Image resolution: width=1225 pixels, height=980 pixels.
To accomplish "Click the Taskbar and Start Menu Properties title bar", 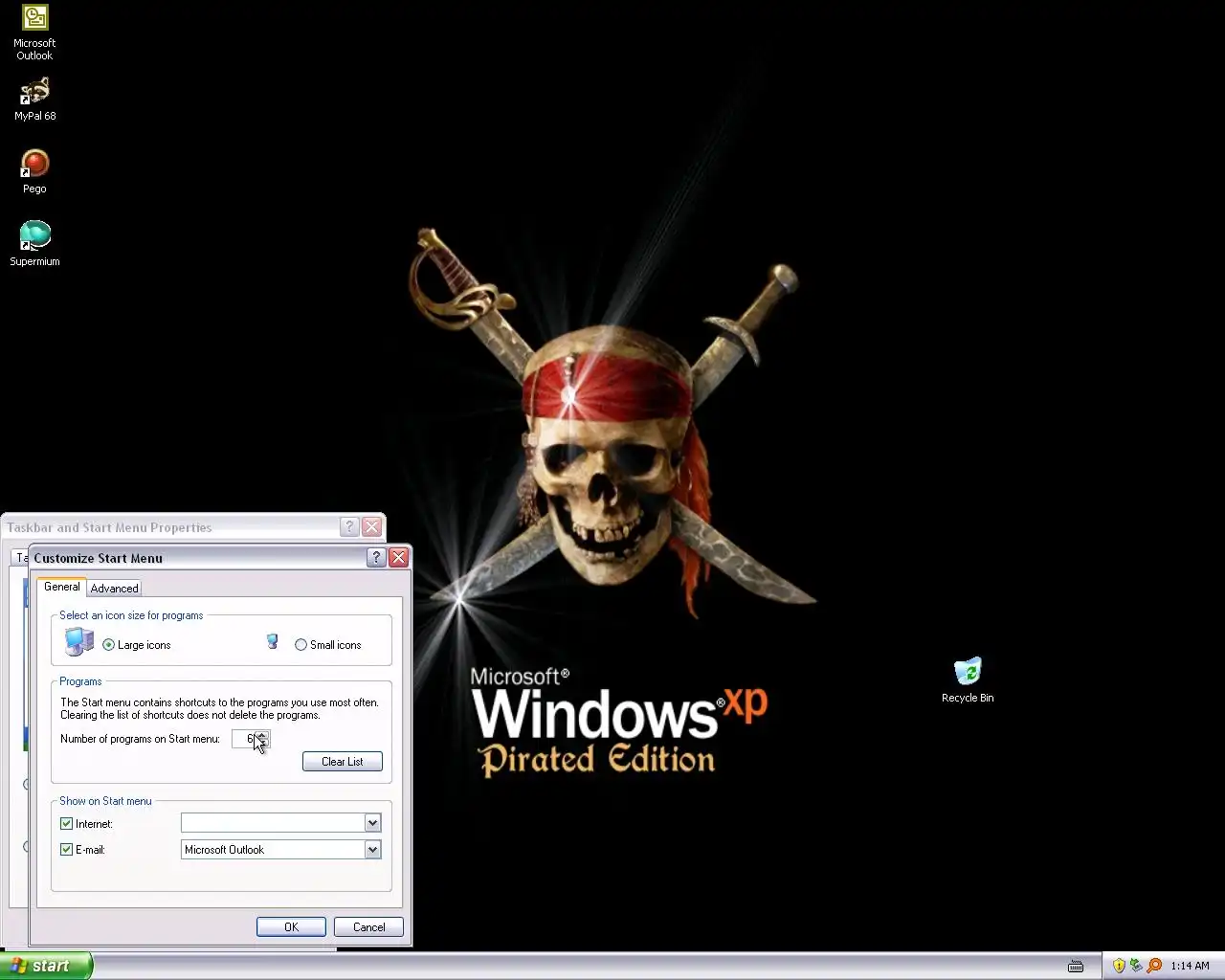I will click(170, 526).
